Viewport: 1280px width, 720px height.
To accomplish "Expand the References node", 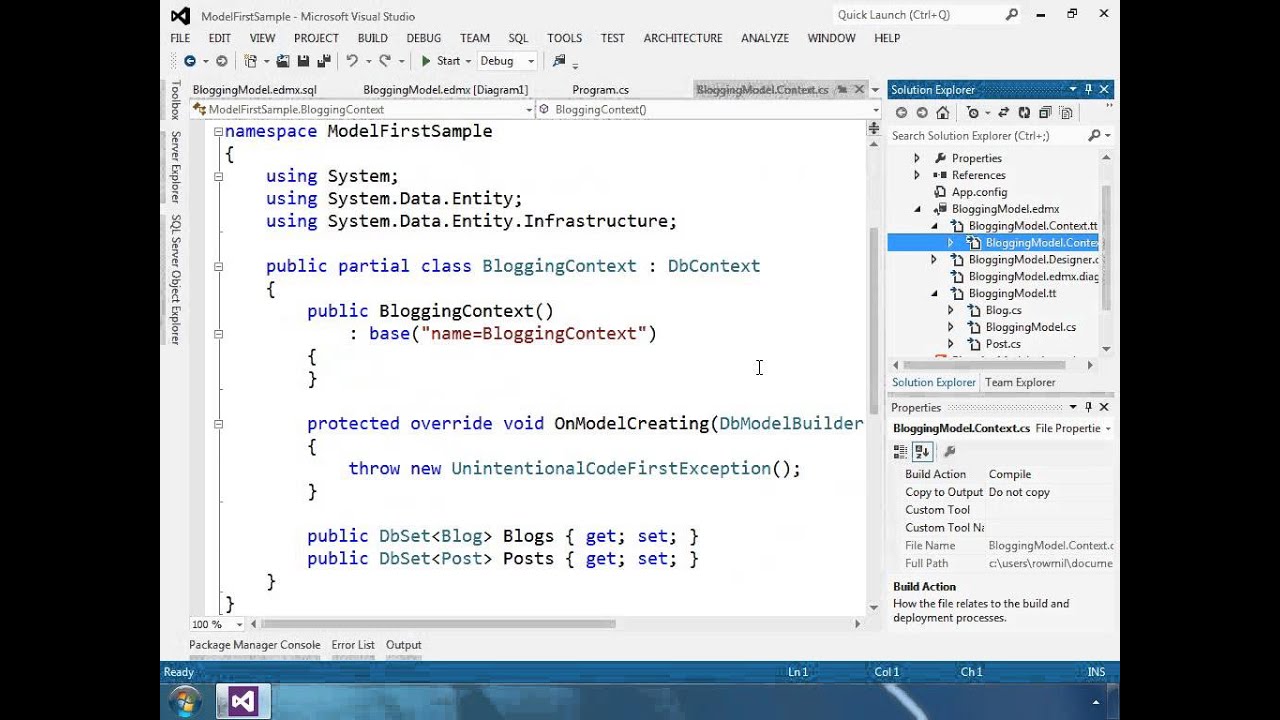I will tap(917, 175).
